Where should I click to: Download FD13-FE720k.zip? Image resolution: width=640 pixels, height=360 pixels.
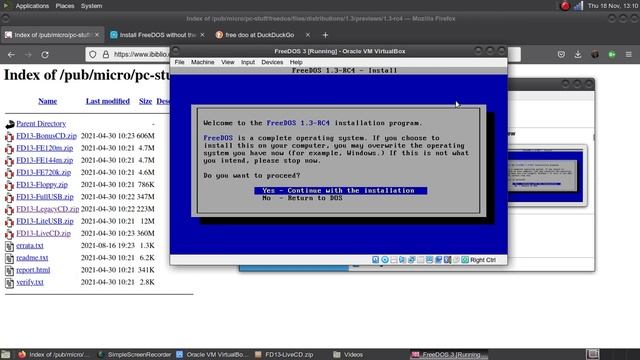(x=43, y=172)
